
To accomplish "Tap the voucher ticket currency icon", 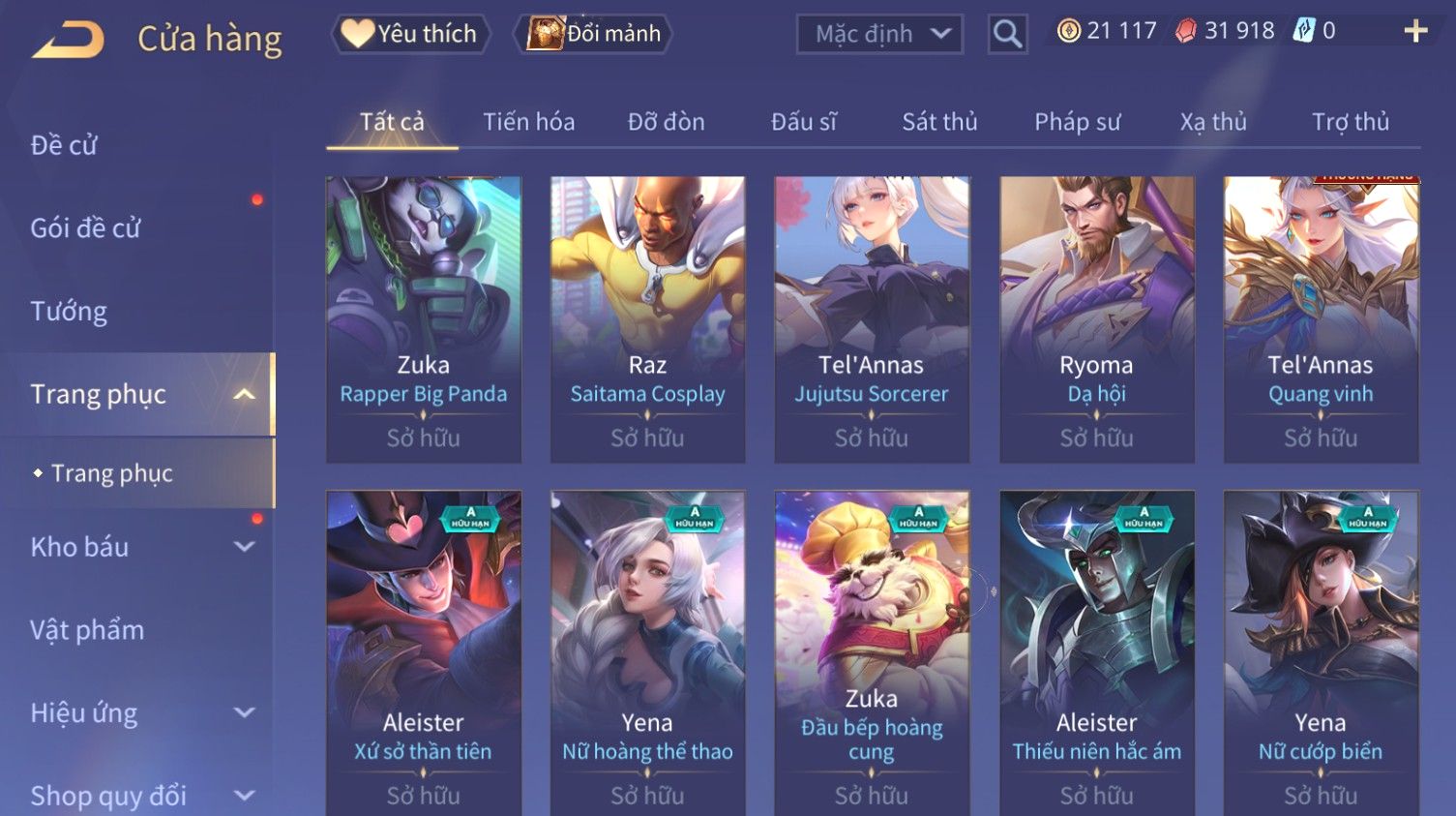I will click(1304, 31).
